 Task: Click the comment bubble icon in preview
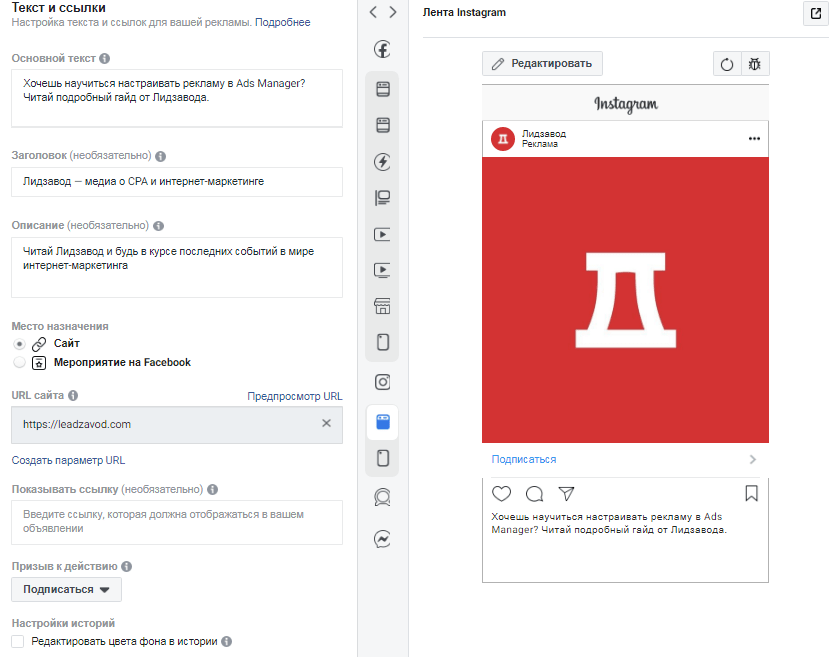(x=534, y=494)
